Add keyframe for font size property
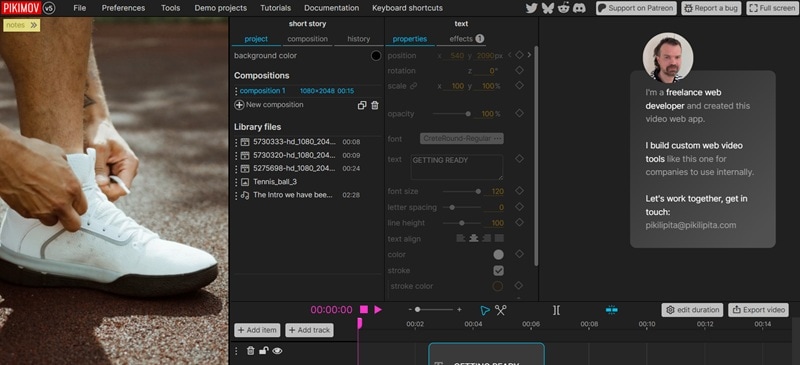 (x=519, y=190)
